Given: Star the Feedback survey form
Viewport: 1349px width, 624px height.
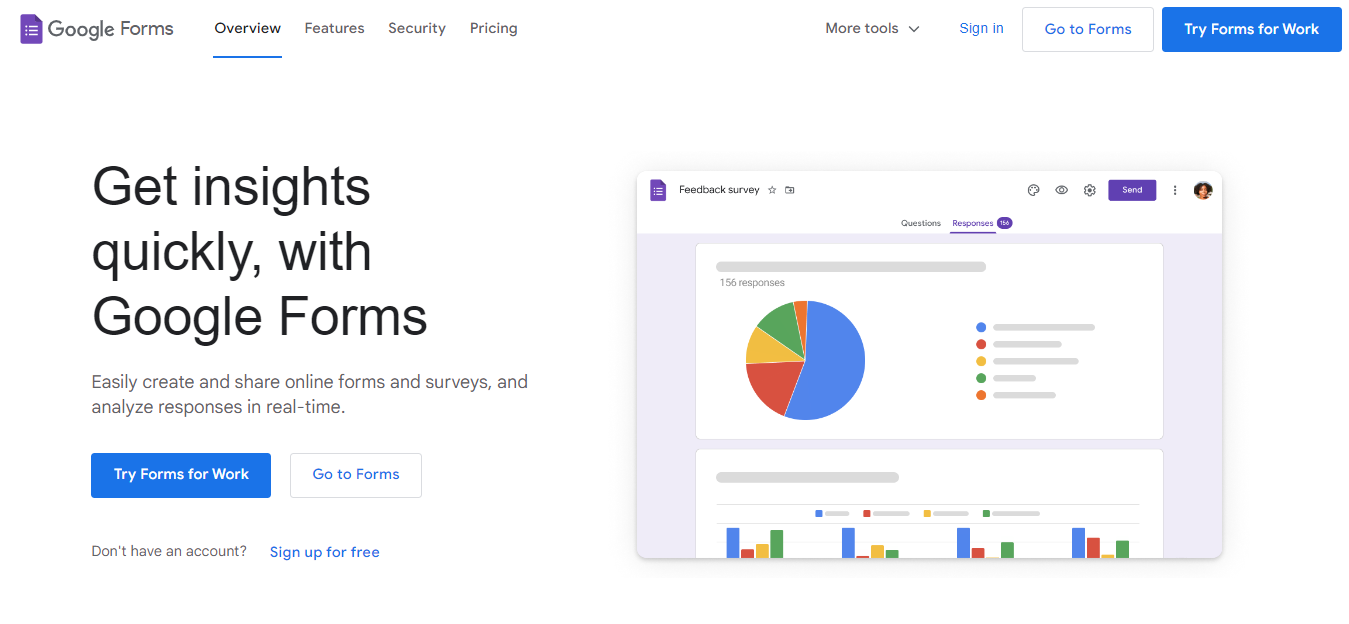Looking at the screenshot, I should click(x=772, y=190).
